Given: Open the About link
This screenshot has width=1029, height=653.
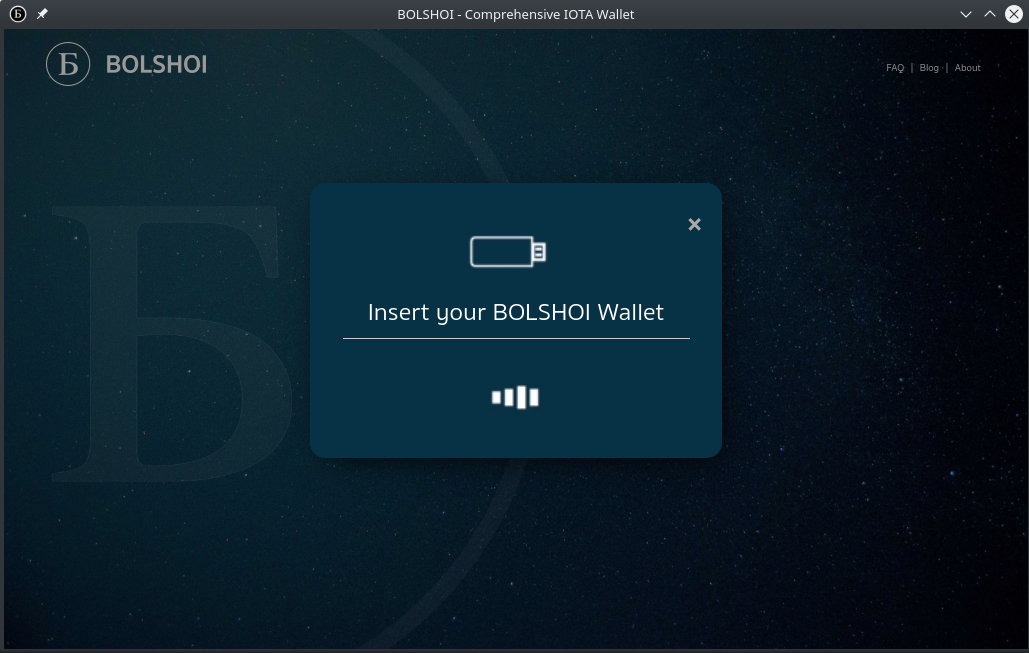Looking at the screenshot, I should coord(967,68).
